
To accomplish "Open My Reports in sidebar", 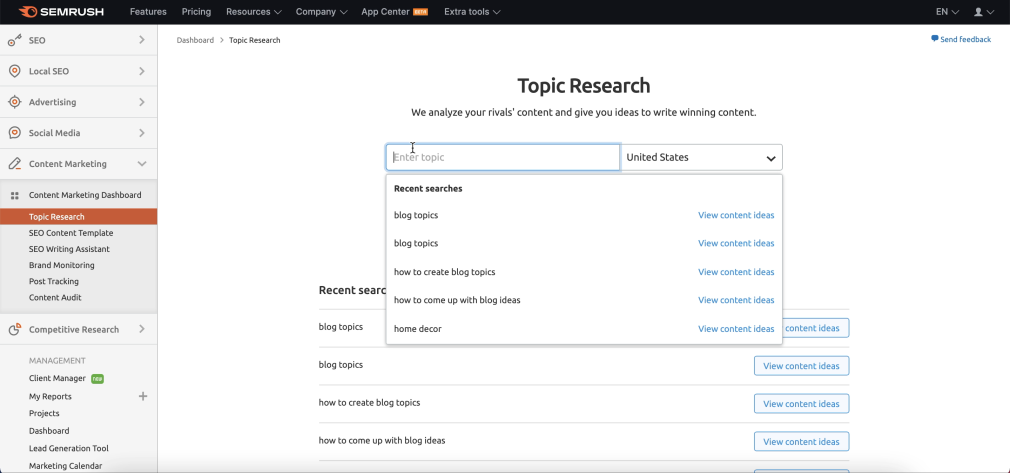I will pyautogui.click(x=50, y=396).
